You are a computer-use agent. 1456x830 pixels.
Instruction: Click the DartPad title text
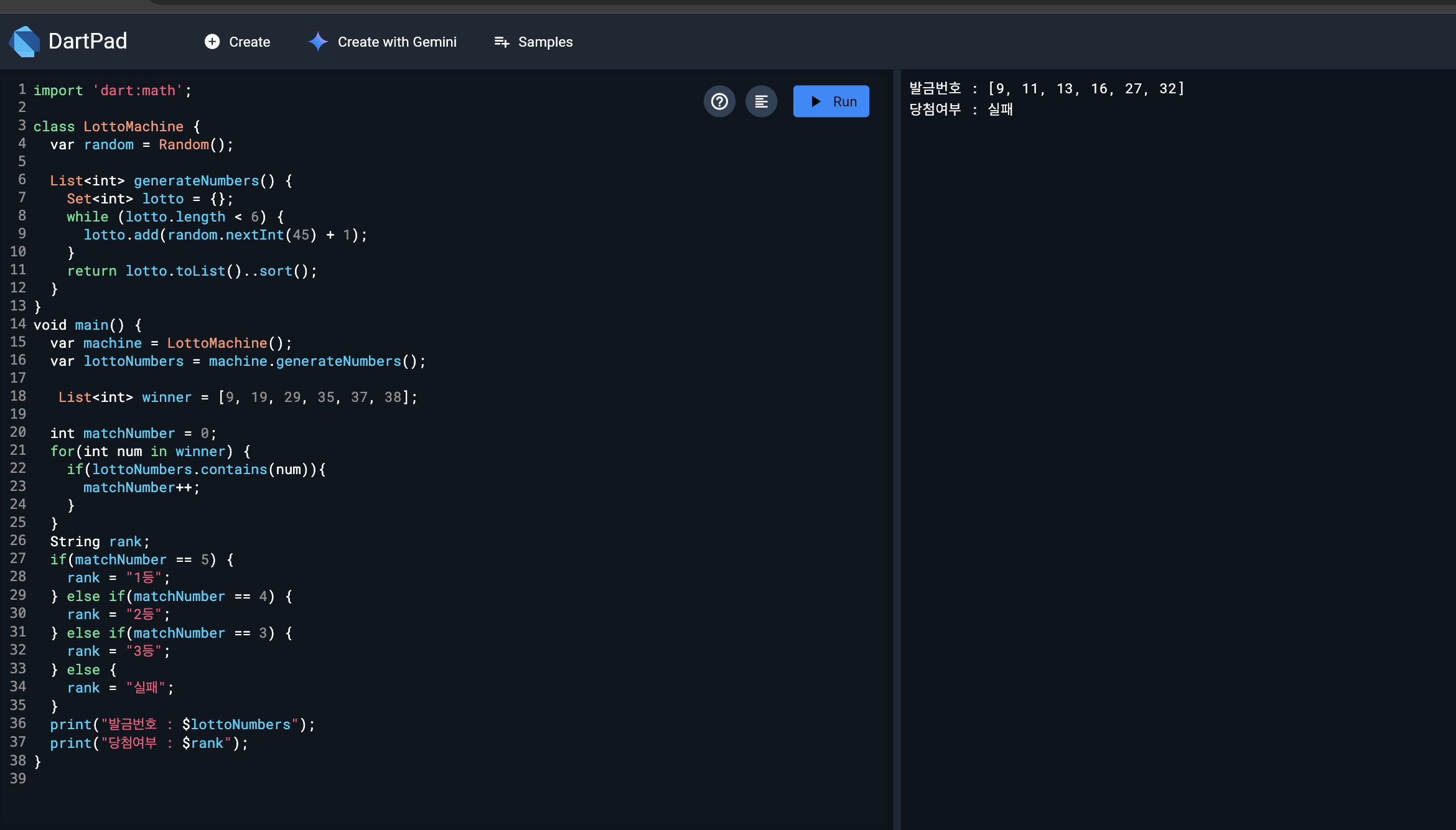(x=88, y=42)
